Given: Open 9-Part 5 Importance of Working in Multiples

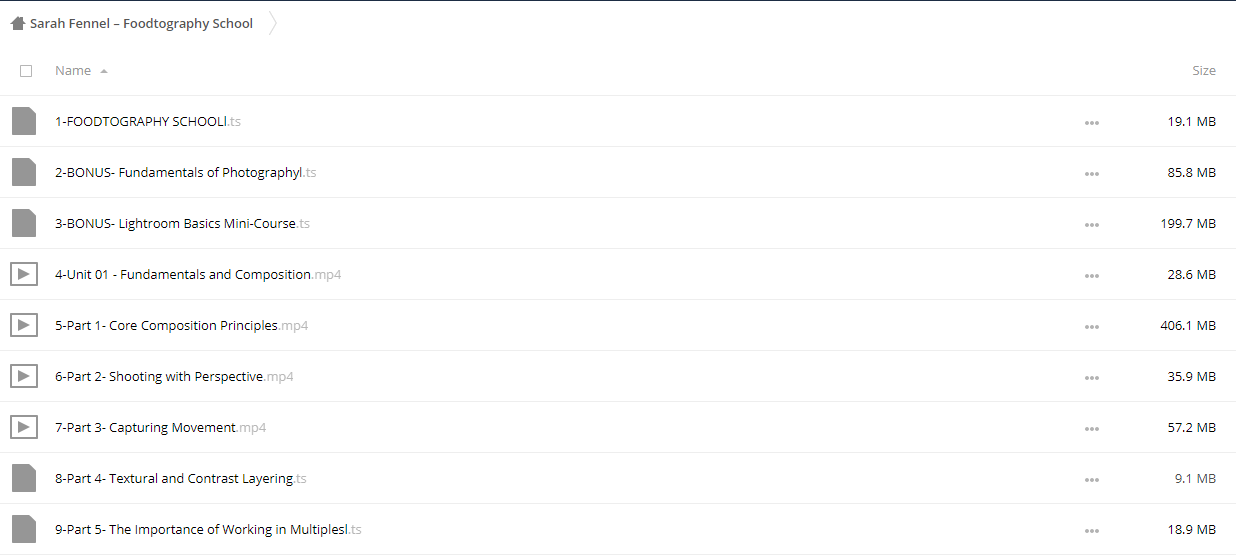Looking at the screenshot, I should pyautogui.click(x=208, y=529).
